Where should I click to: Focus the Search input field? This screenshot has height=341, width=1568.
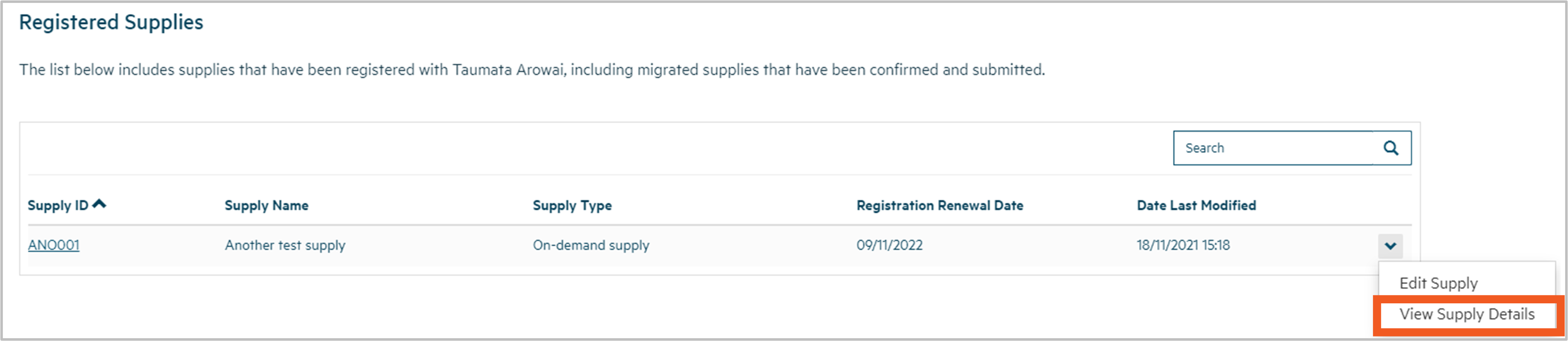(x=1272, y=148)
